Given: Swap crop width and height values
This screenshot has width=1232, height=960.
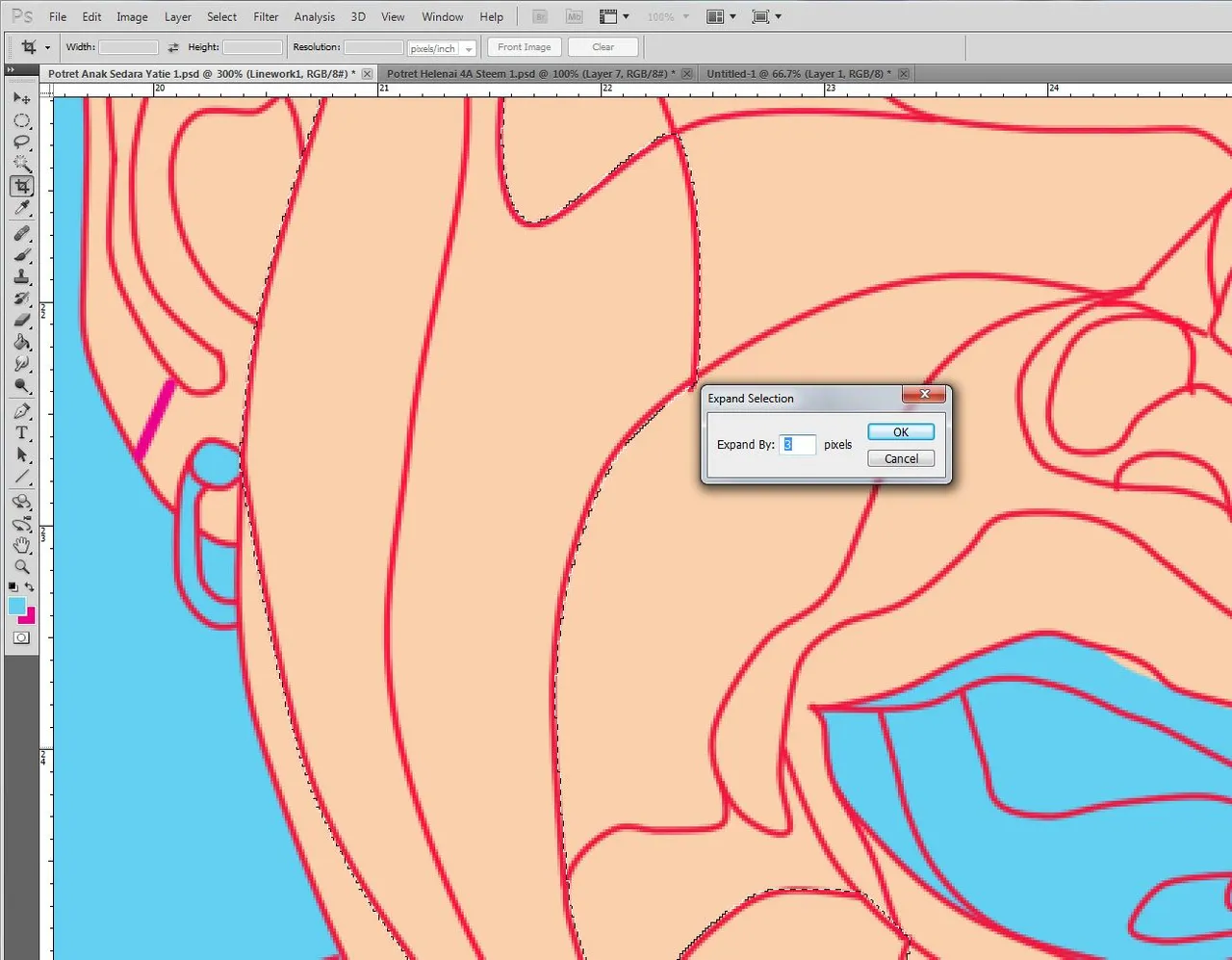Looking at the screenshot, I should point(173,47).
